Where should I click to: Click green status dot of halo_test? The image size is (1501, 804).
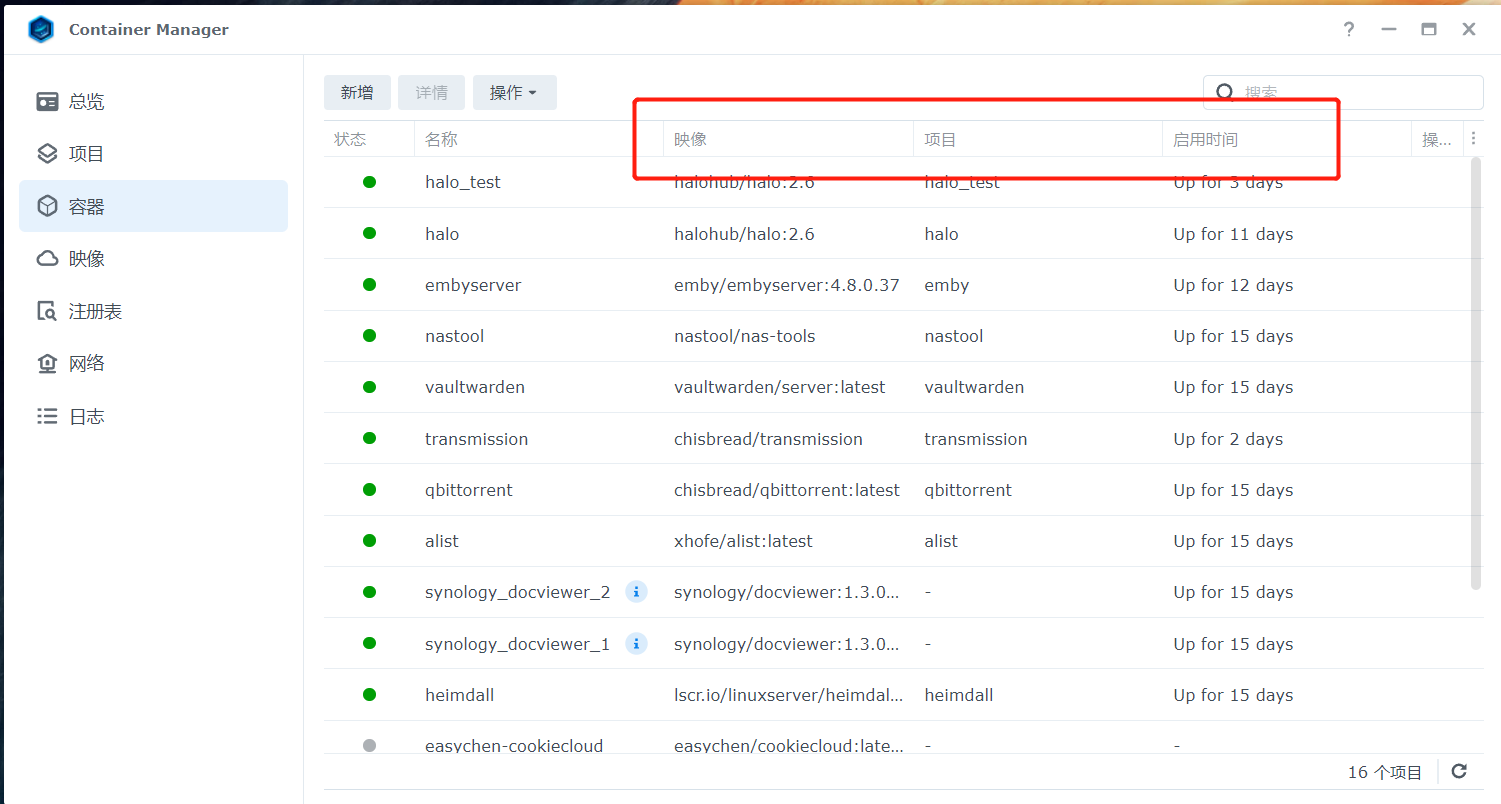coord(369,182)
